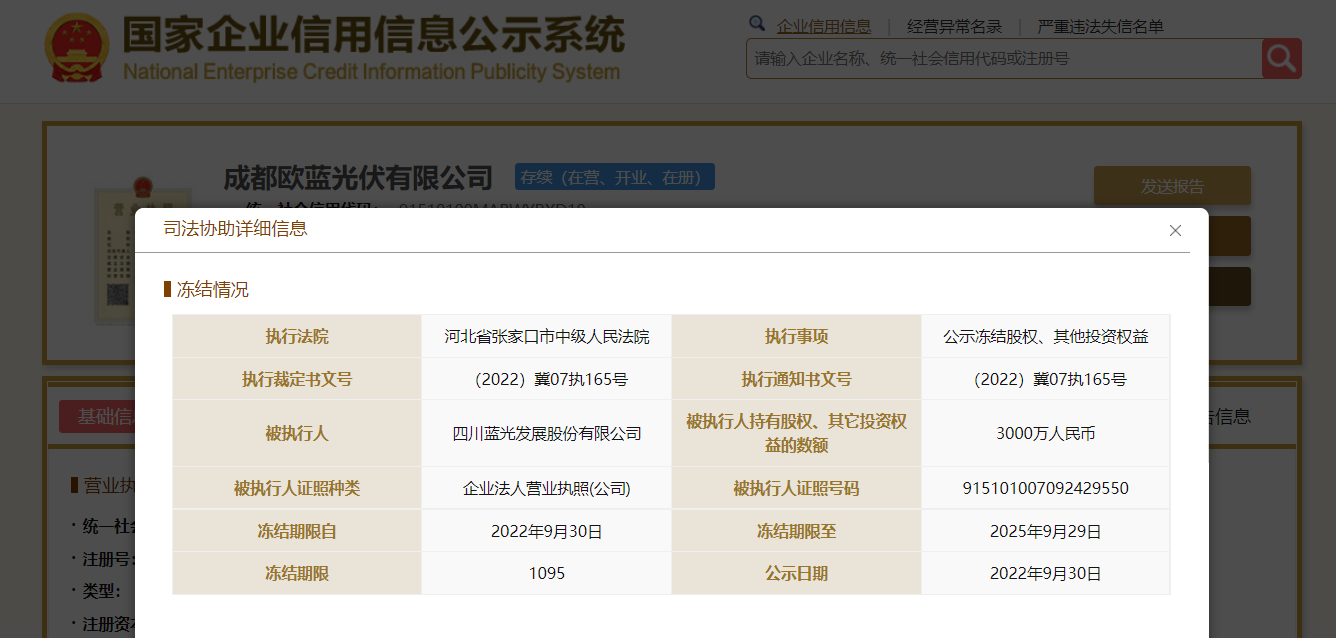Viewport: 1336px width, 638px height.
Task: Click the 被执行人证照种类 header cell
Action: (x=297, y=488)
